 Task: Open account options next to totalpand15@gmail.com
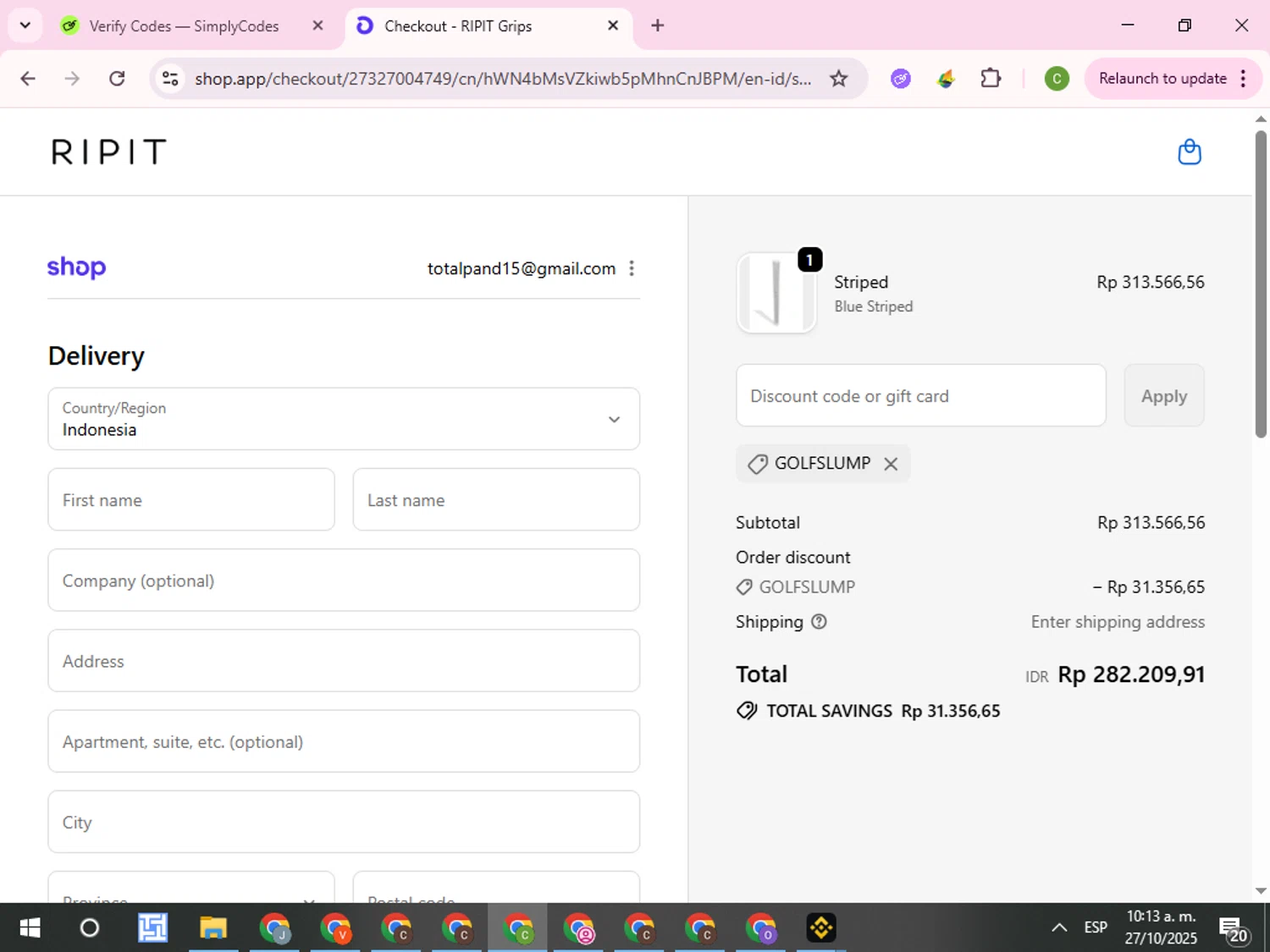pos(632,268)
